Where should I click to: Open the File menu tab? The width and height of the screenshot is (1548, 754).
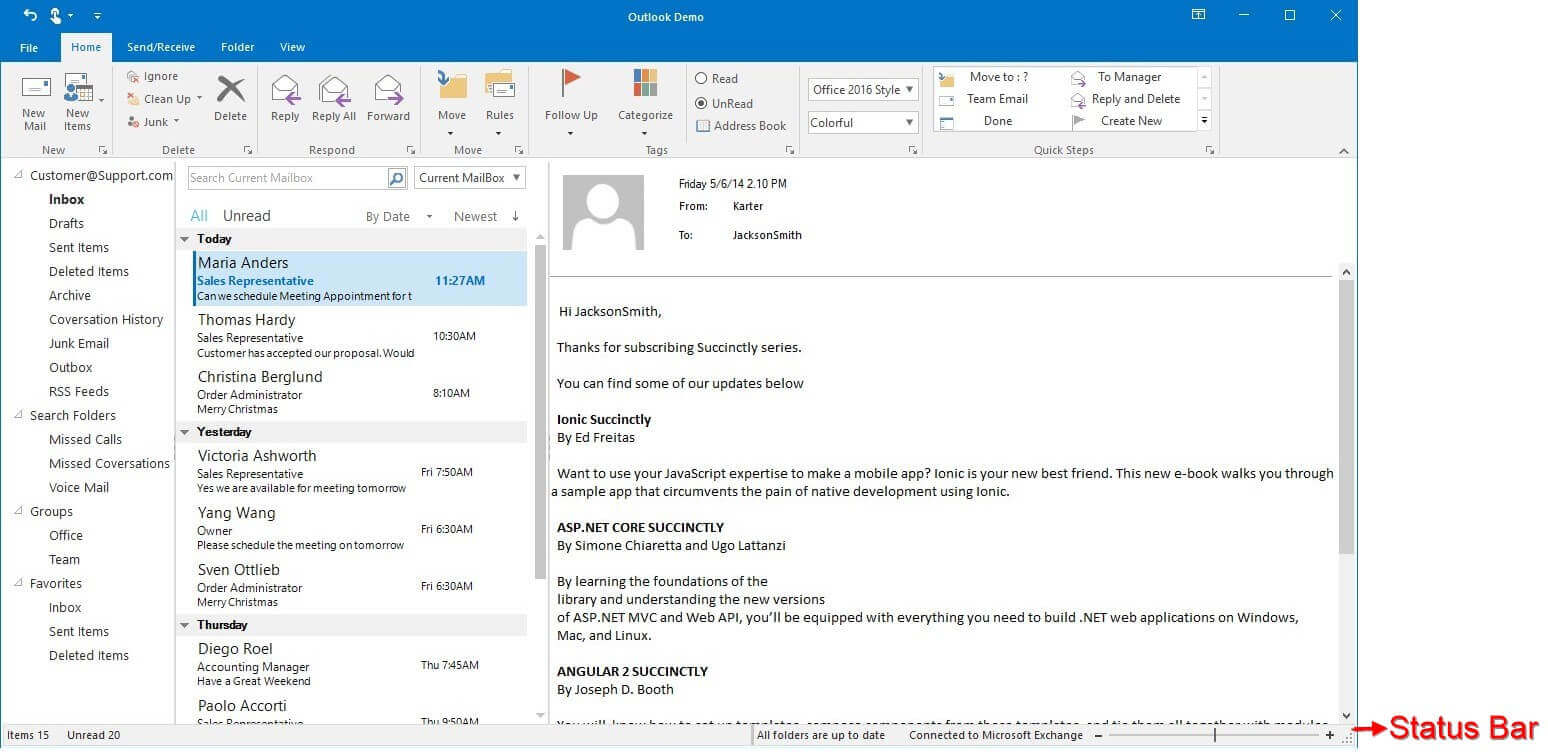[x=29, y=47]
